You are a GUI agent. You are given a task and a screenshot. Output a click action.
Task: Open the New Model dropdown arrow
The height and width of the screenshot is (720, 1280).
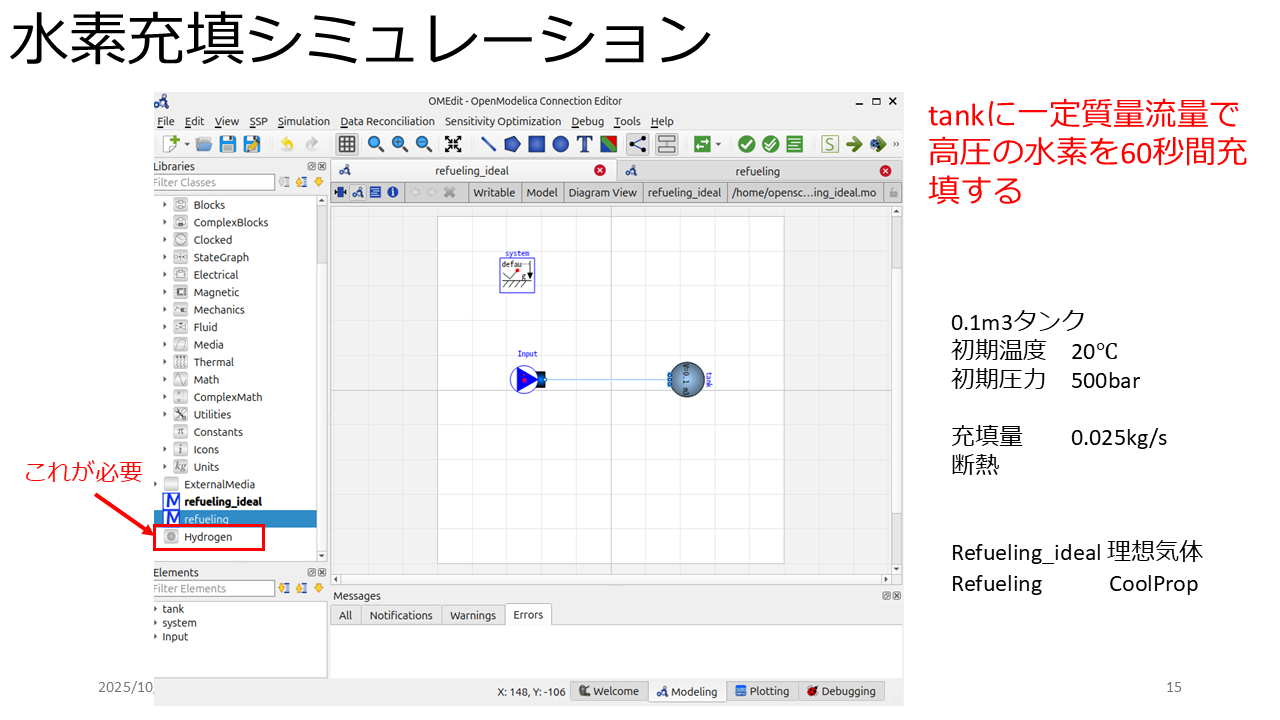pos(187,144)
